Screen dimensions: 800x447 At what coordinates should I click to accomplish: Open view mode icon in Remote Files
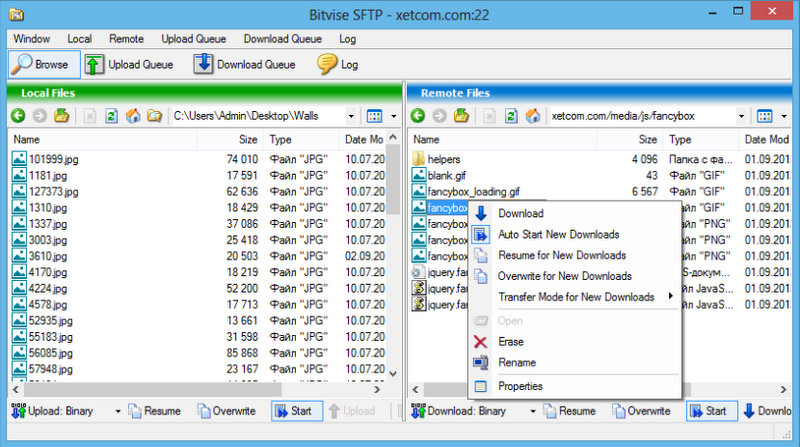tap(764, 116)
